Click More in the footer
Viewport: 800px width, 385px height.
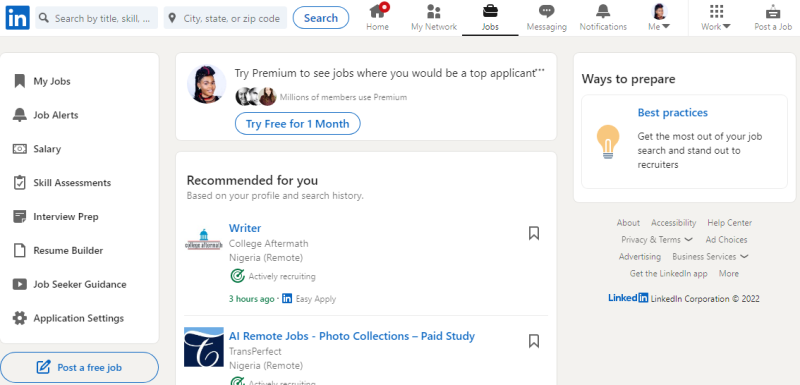729,273
